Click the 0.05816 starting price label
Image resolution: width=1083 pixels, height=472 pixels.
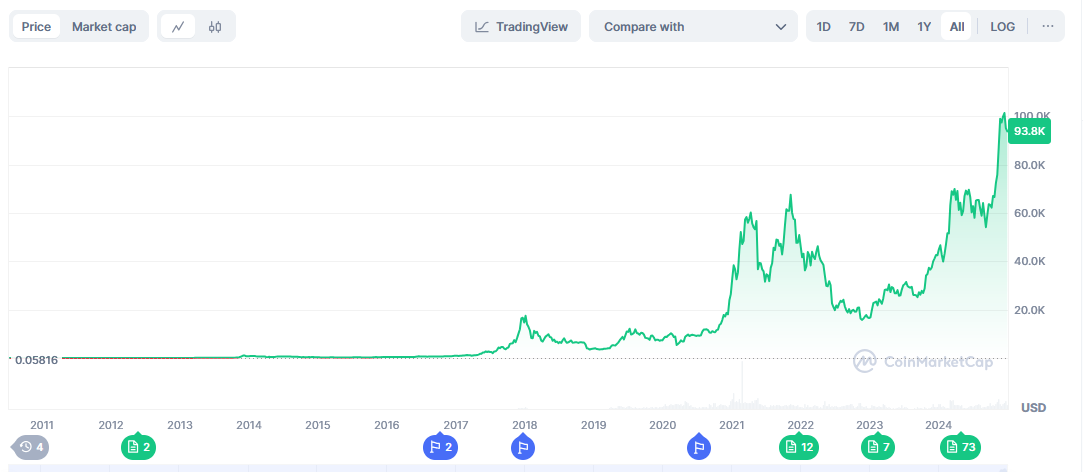coord(37,359)
